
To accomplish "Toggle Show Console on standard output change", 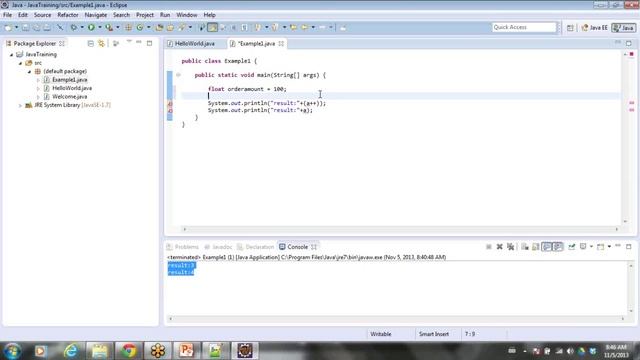I will (547, 247).
